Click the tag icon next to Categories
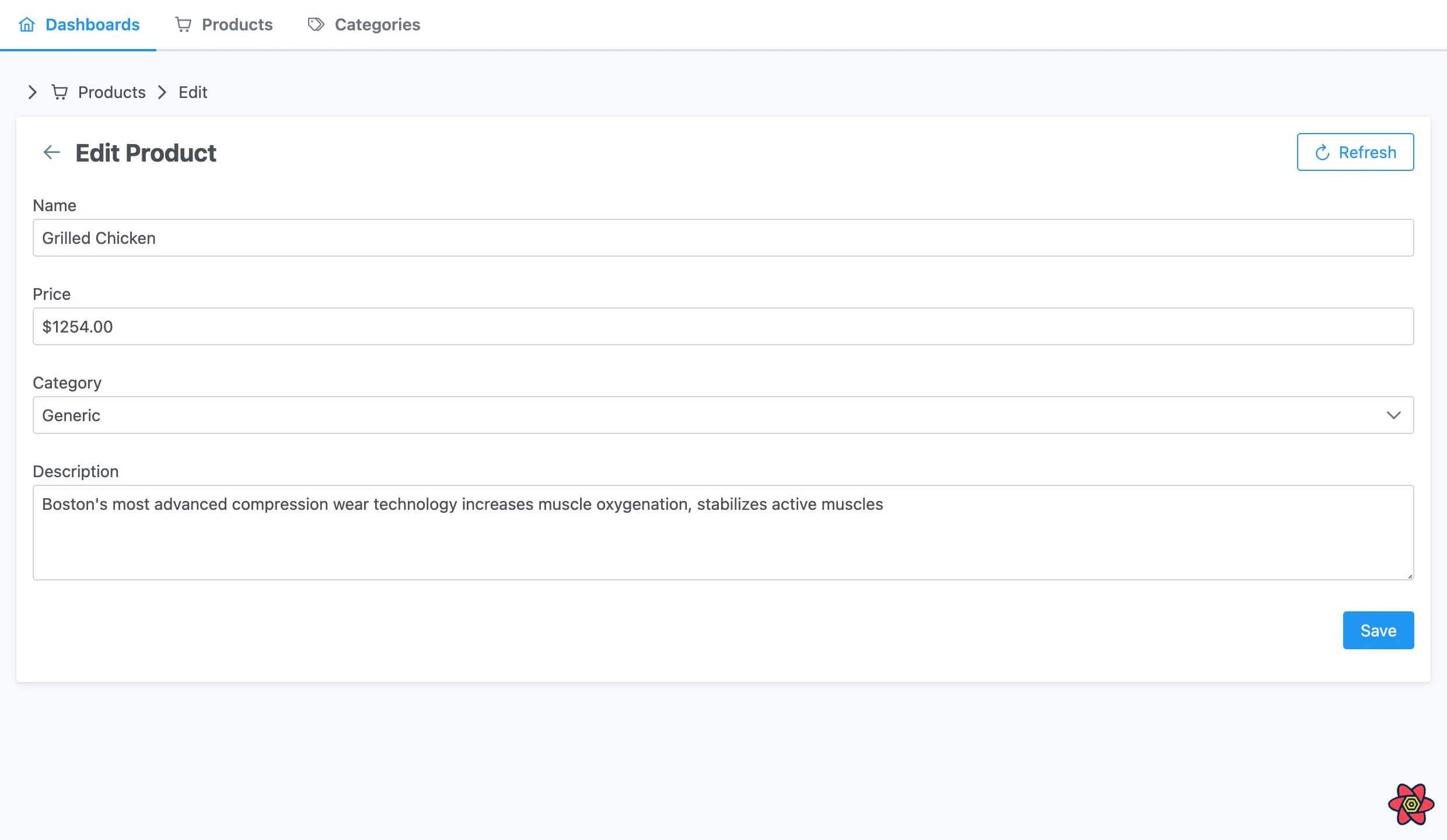1447x840 pixels. 315,24
